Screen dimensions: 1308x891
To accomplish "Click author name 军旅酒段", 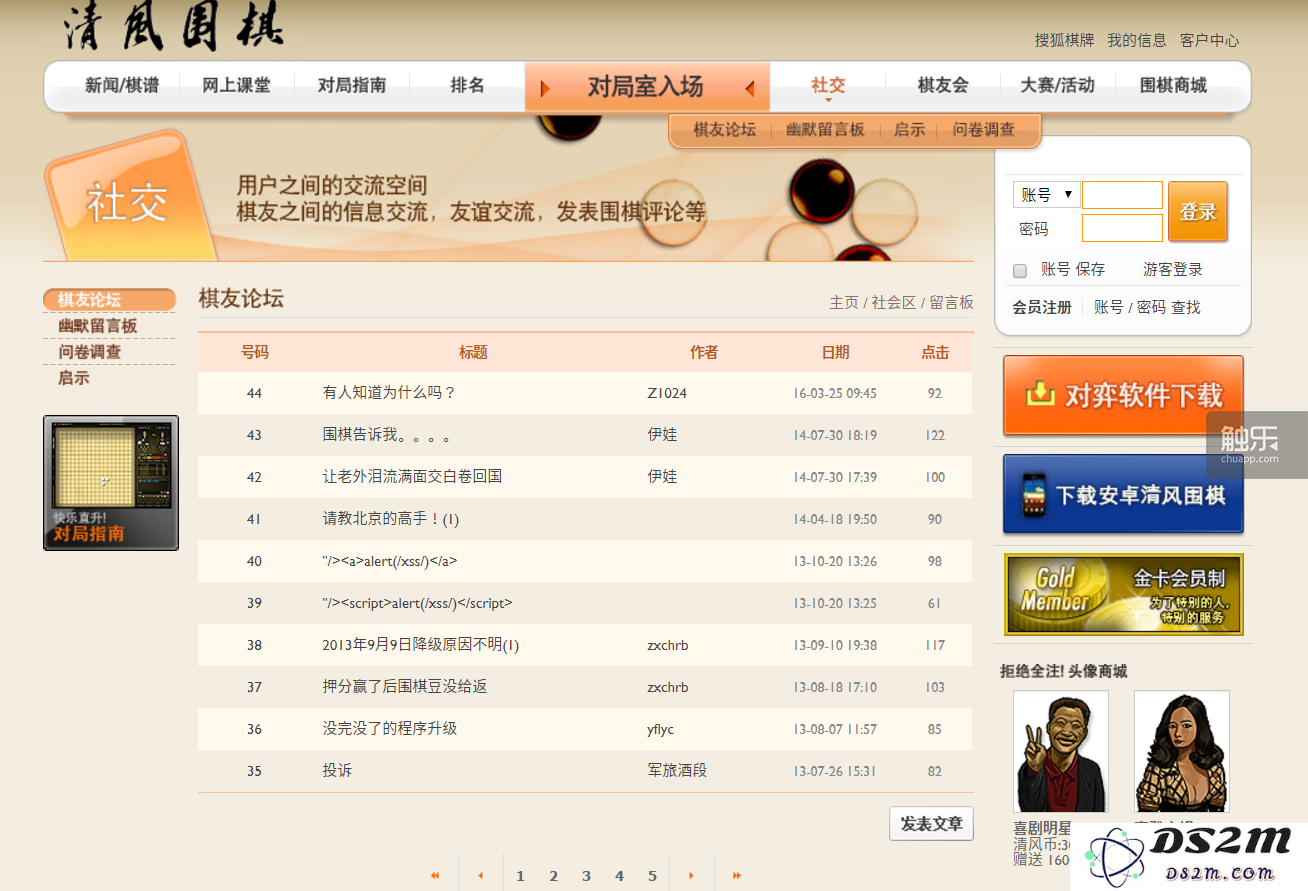I will 677,771.
